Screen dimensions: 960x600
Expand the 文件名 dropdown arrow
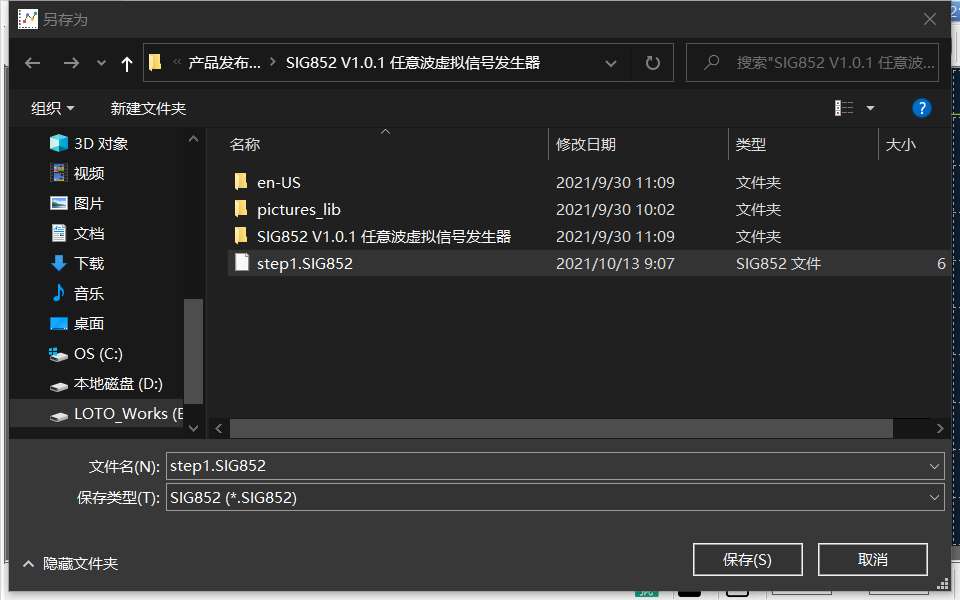(x=934, y=467)
